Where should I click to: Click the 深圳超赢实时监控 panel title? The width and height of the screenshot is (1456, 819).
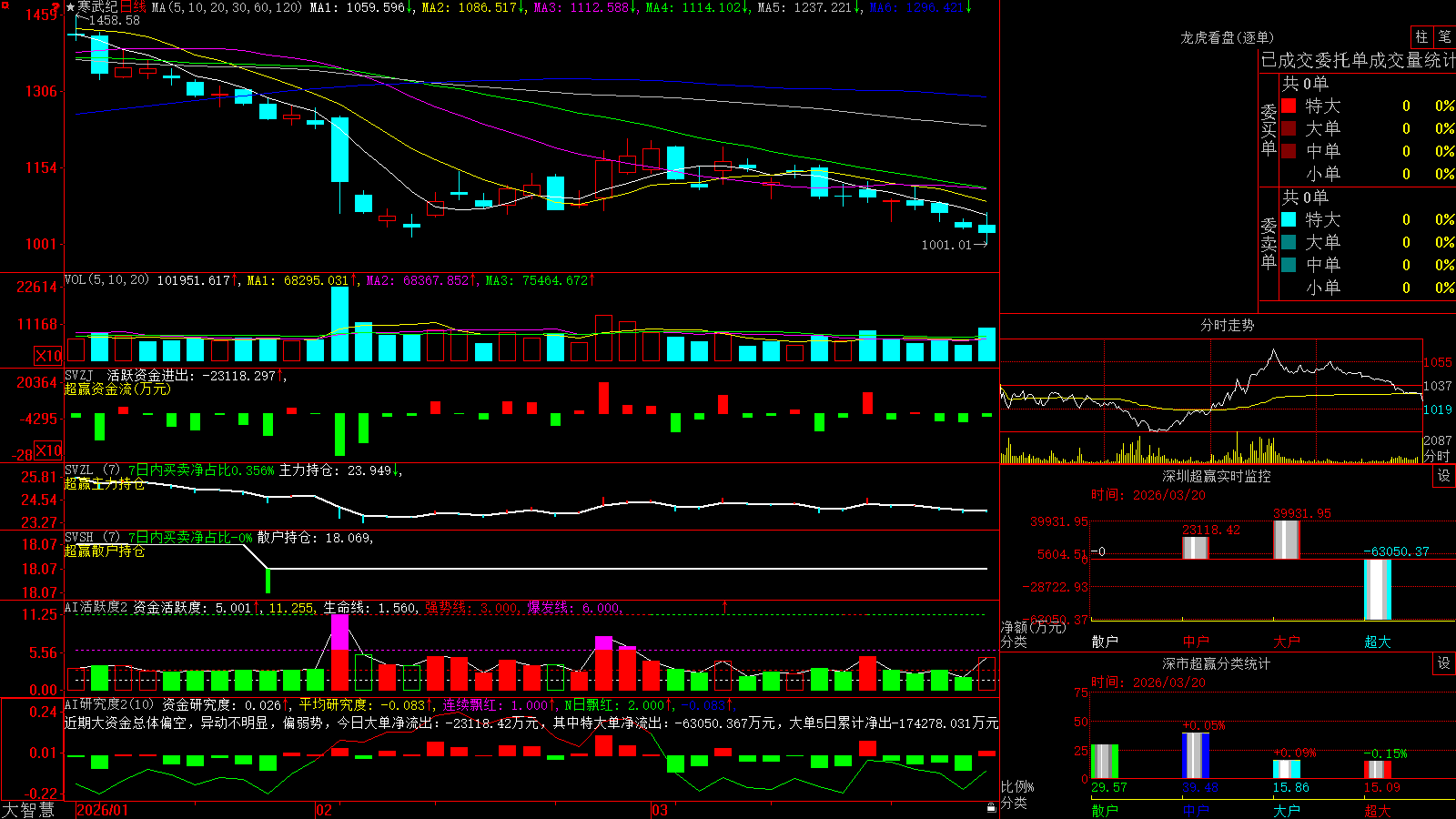click(x=1217, y=476)
